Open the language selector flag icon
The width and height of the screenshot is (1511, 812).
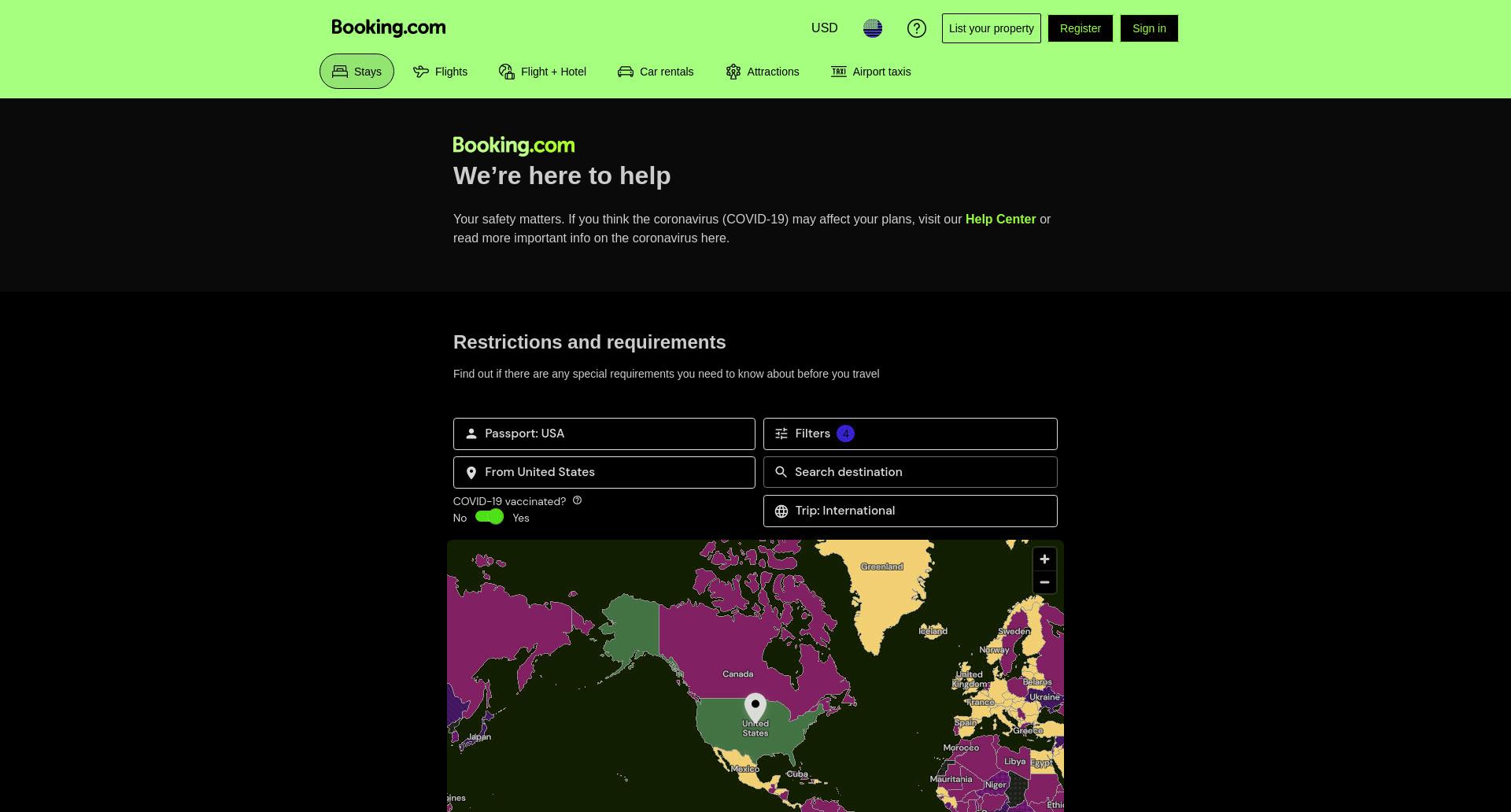click(873, 28)
